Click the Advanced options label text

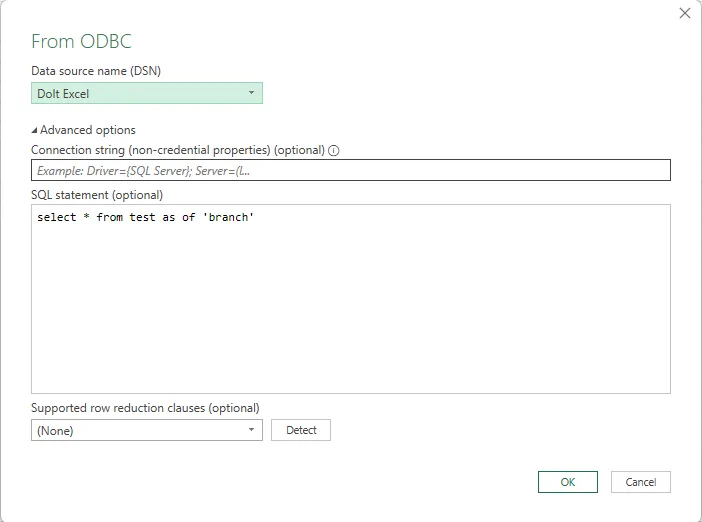88,130
